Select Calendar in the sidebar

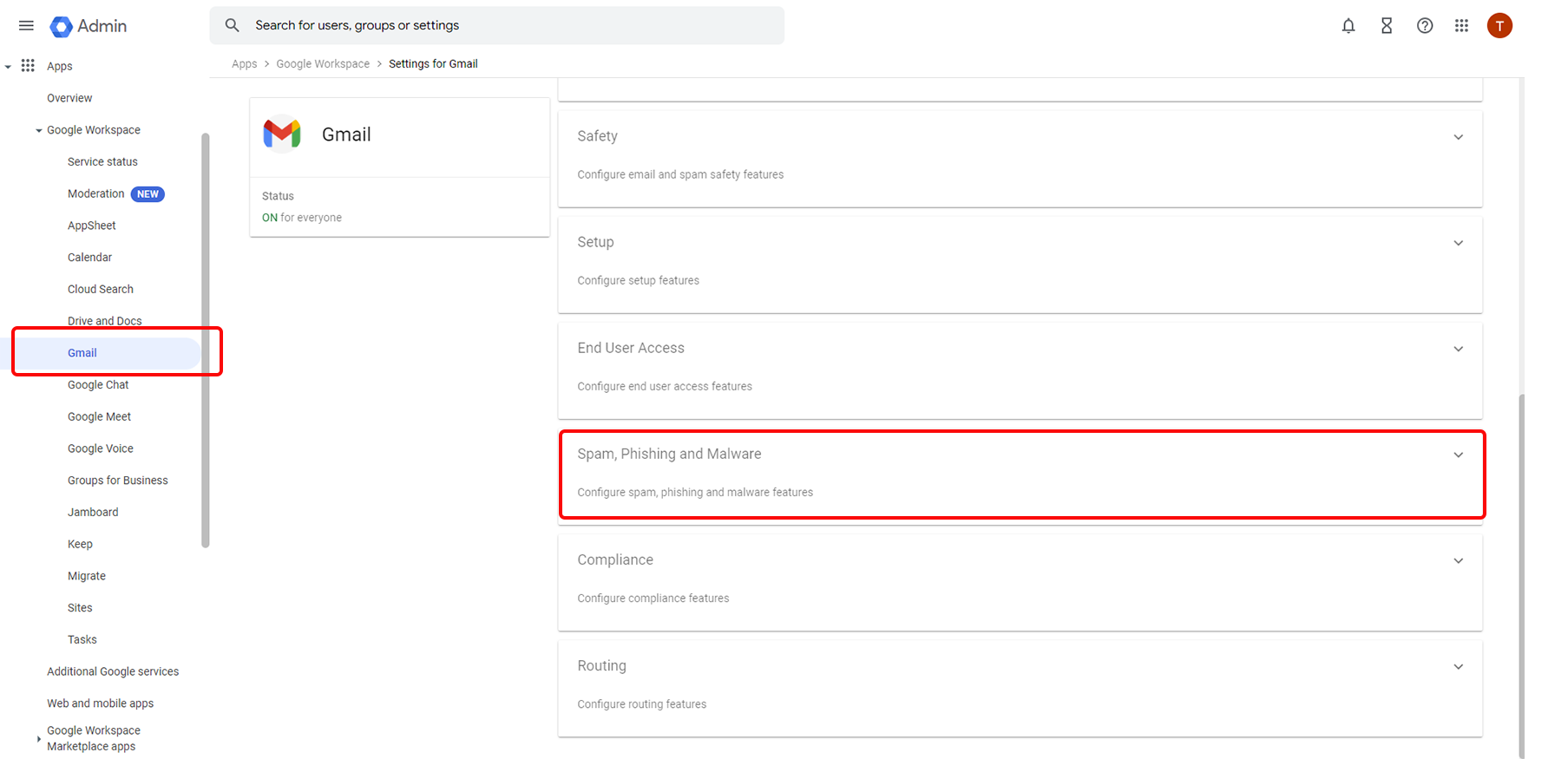(89, 258)
